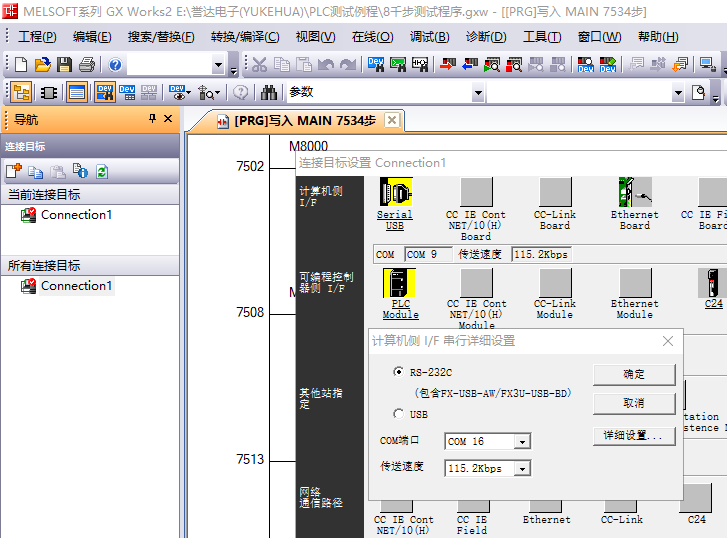Click the Dev device list grid icon
727x538 pixels.
pyautogui.click(x=127, y=93)
